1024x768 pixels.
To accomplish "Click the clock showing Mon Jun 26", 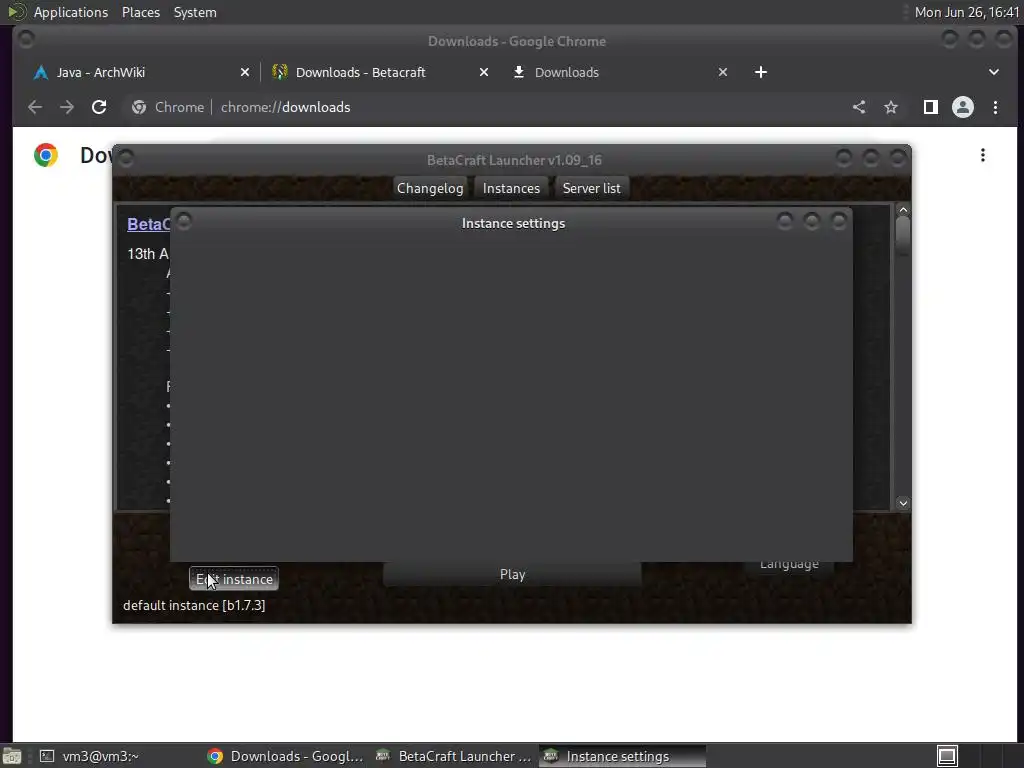I will (967, 12).
